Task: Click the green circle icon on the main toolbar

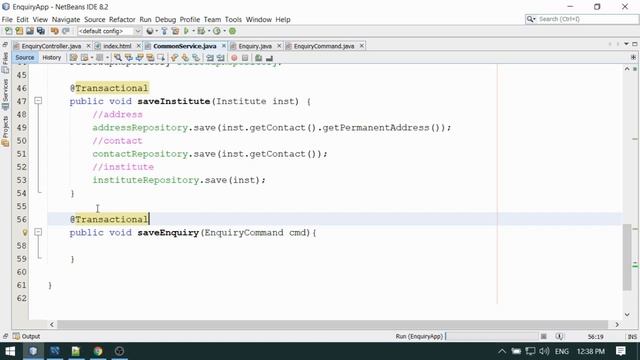Action: [232, 31]
